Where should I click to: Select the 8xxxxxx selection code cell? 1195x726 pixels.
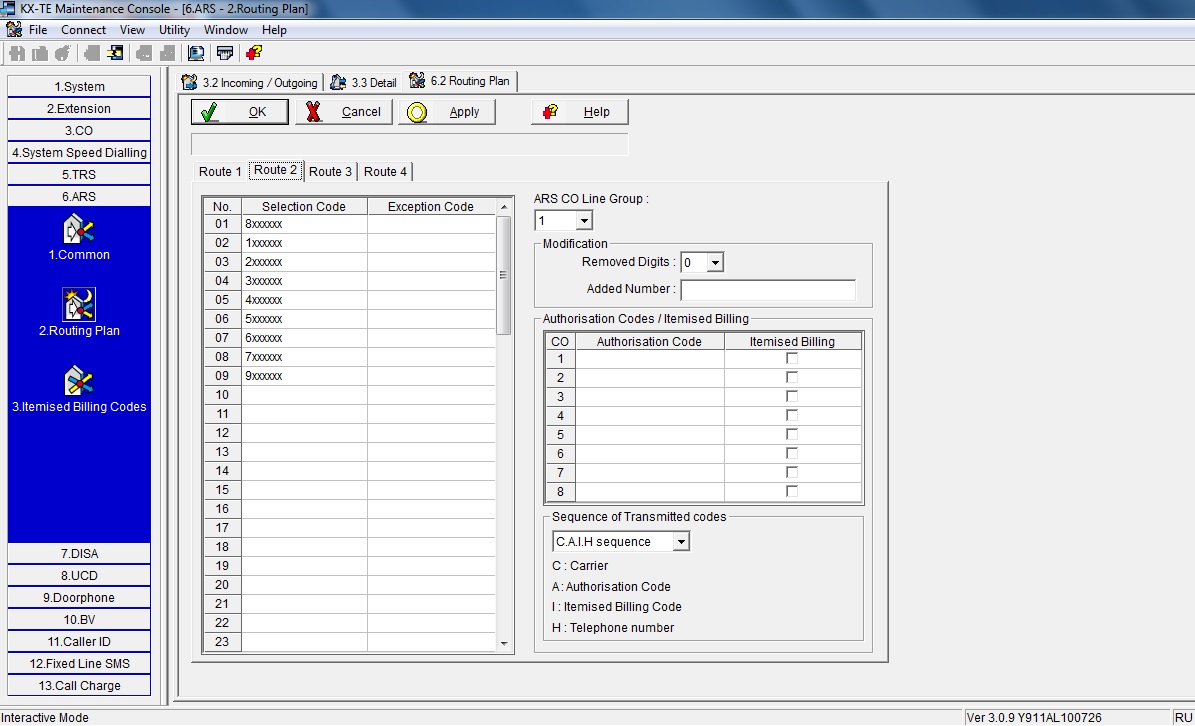point(305,224)
